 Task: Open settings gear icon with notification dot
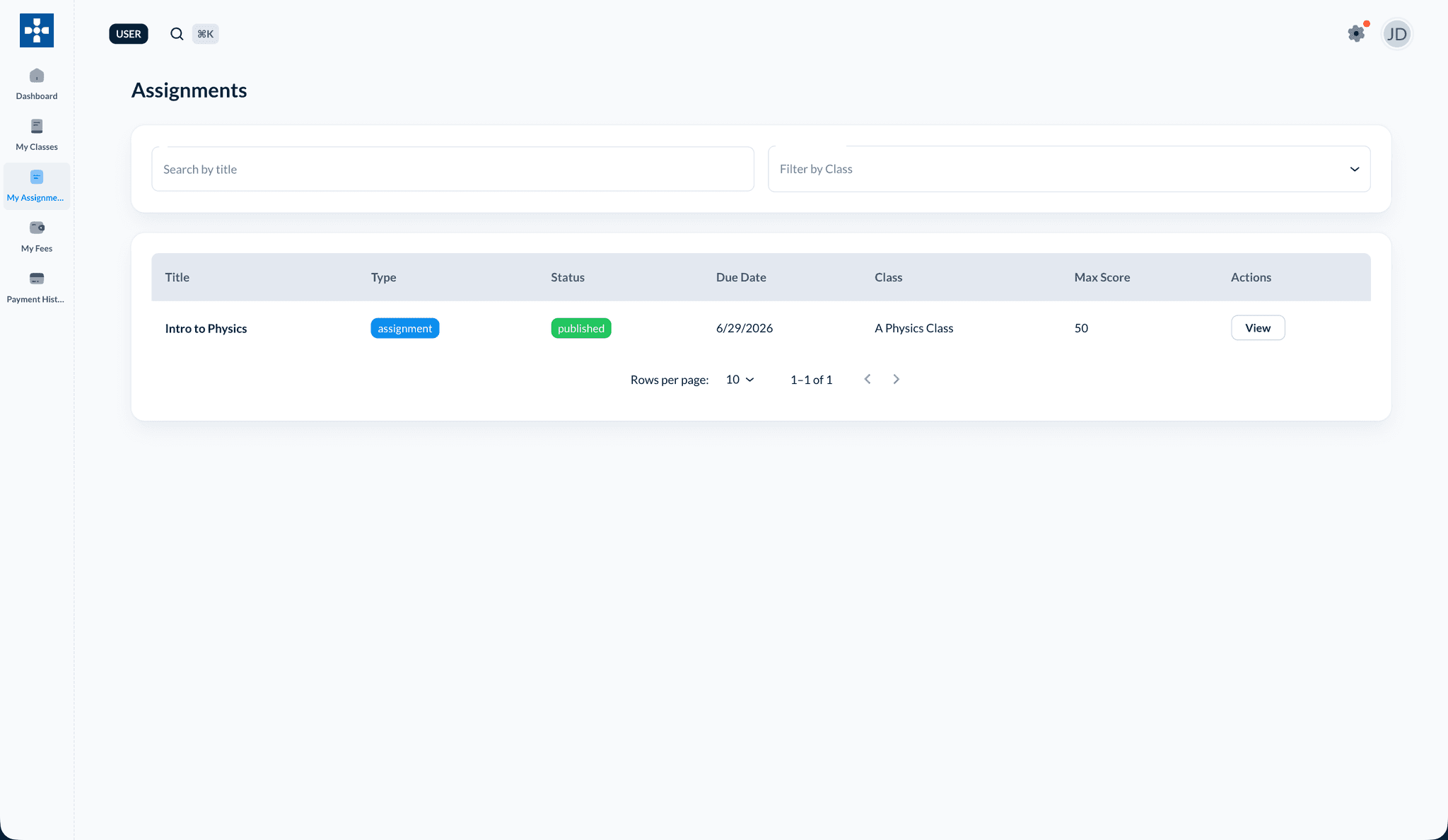pyautogui.click(x=1356, y=33)
